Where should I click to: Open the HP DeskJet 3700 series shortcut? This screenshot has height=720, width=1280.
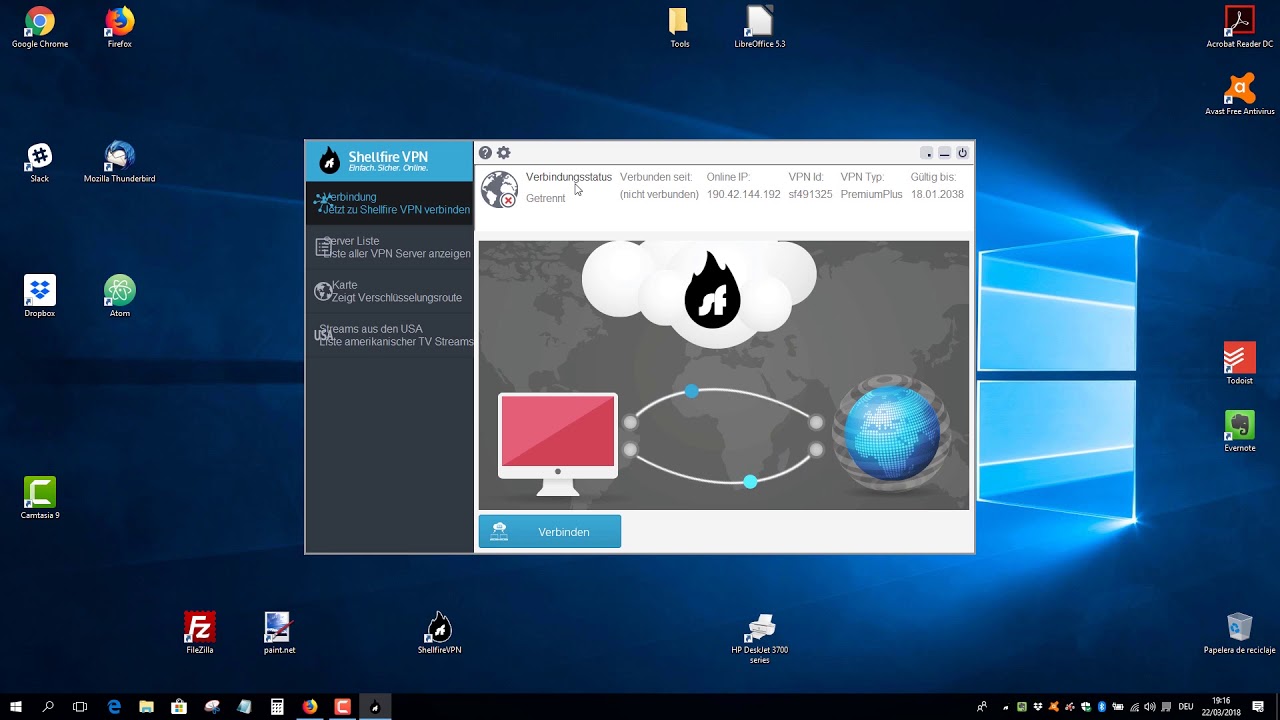click(760, 639)
